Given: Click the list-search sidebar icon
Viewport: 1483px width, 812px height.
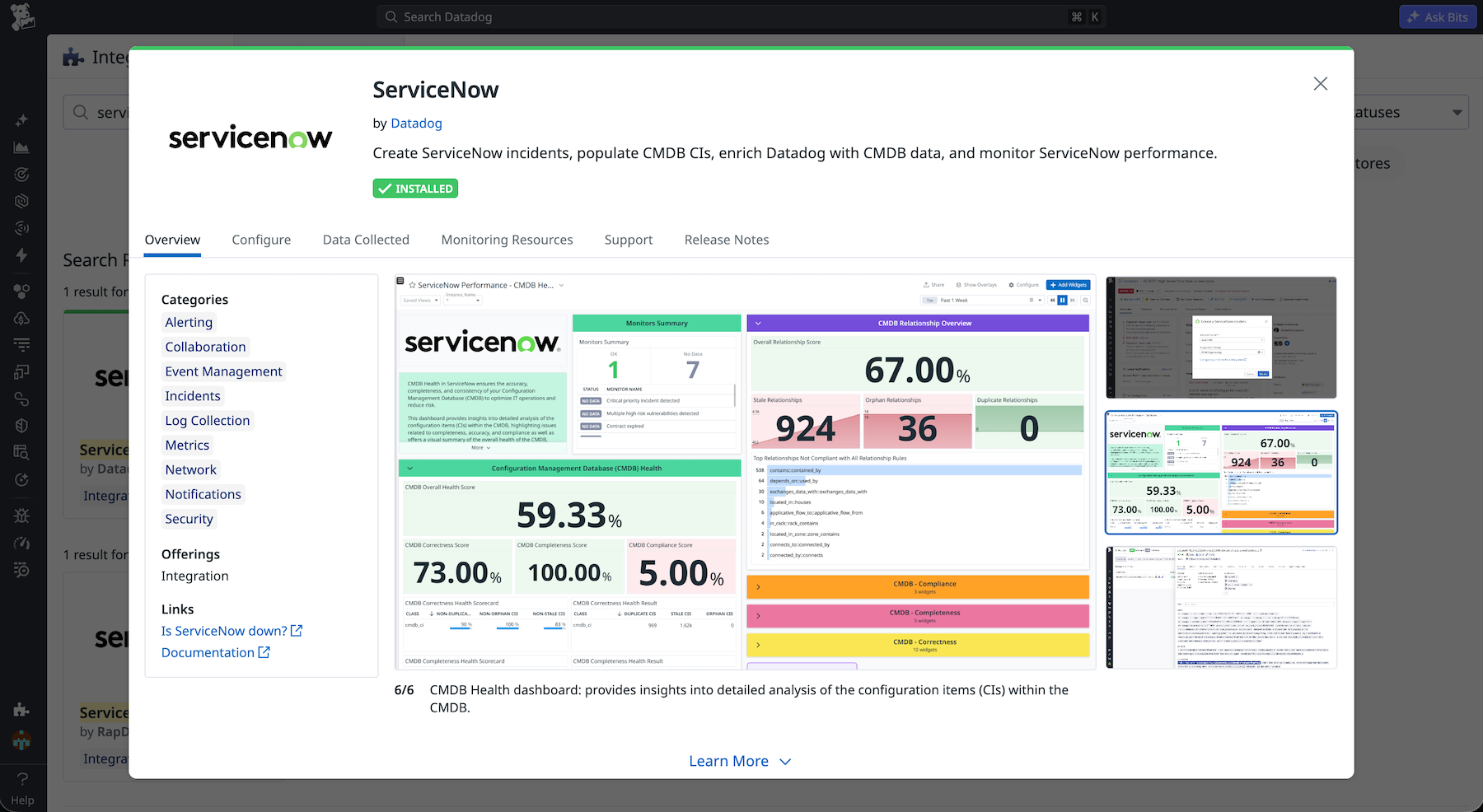Looking at the screenshot, I should coord(22,570).
